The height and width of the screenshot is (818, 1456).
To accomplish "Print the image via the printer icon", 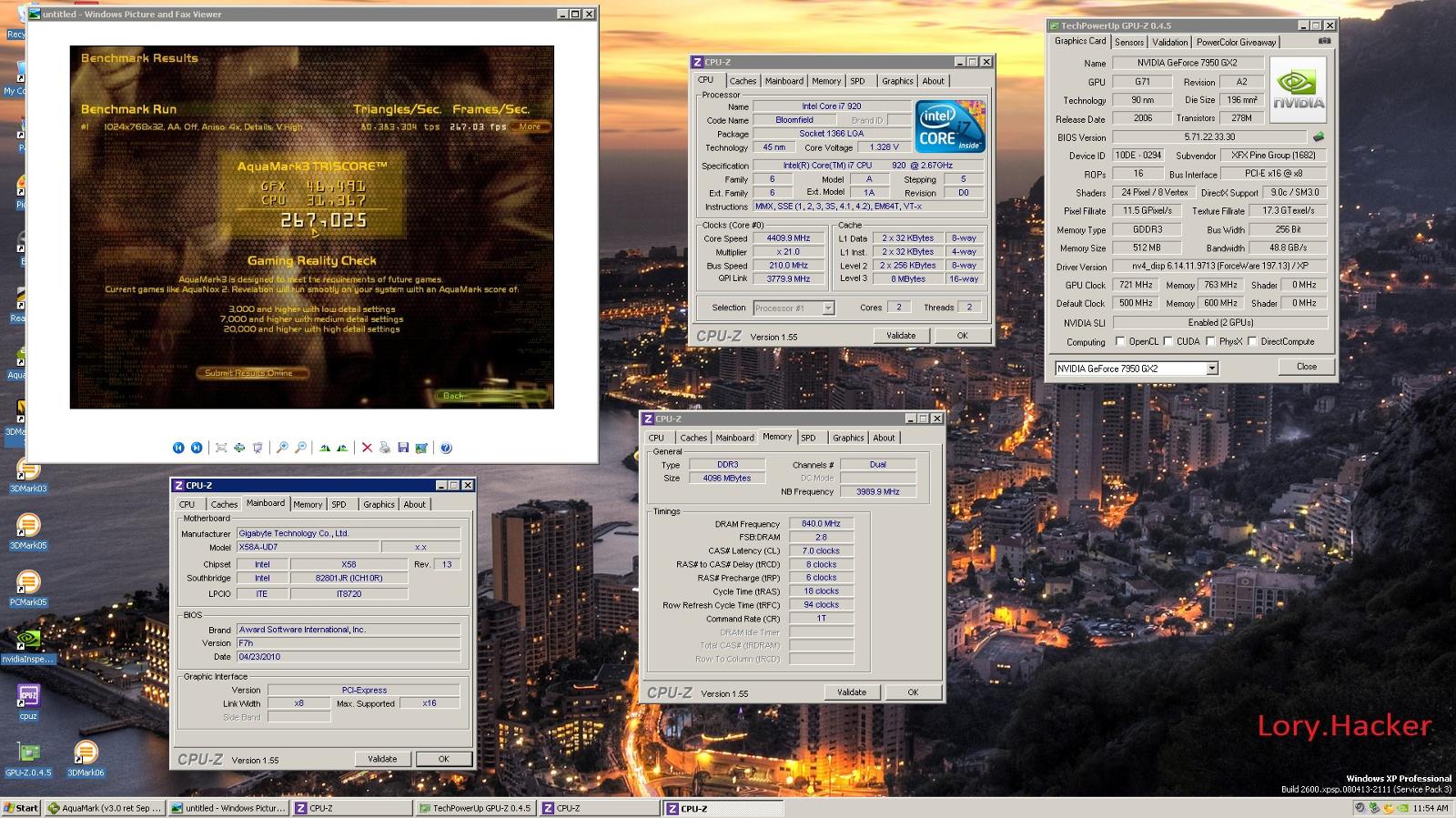I will point(385,448).
